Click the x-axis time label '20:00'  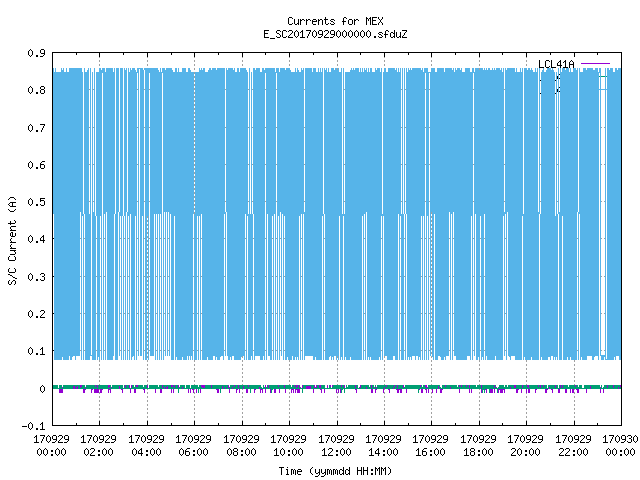525,452
